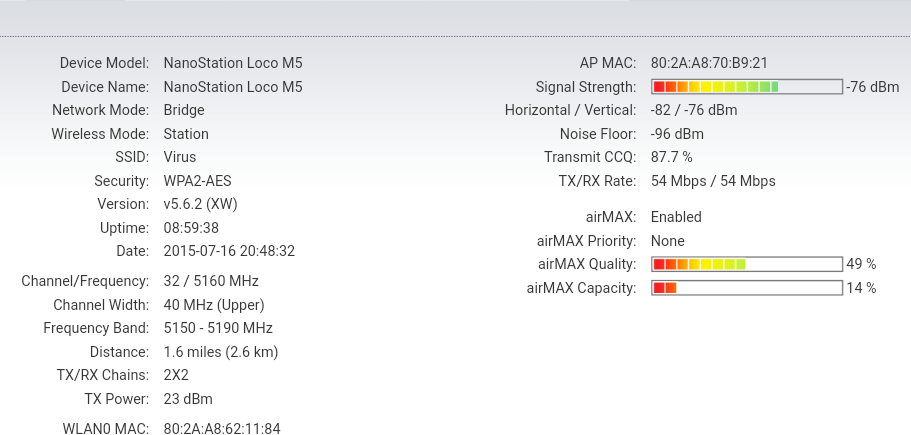Click the Transmit CCQ percentage
This screenshot has height=435, width=911.
671,157
